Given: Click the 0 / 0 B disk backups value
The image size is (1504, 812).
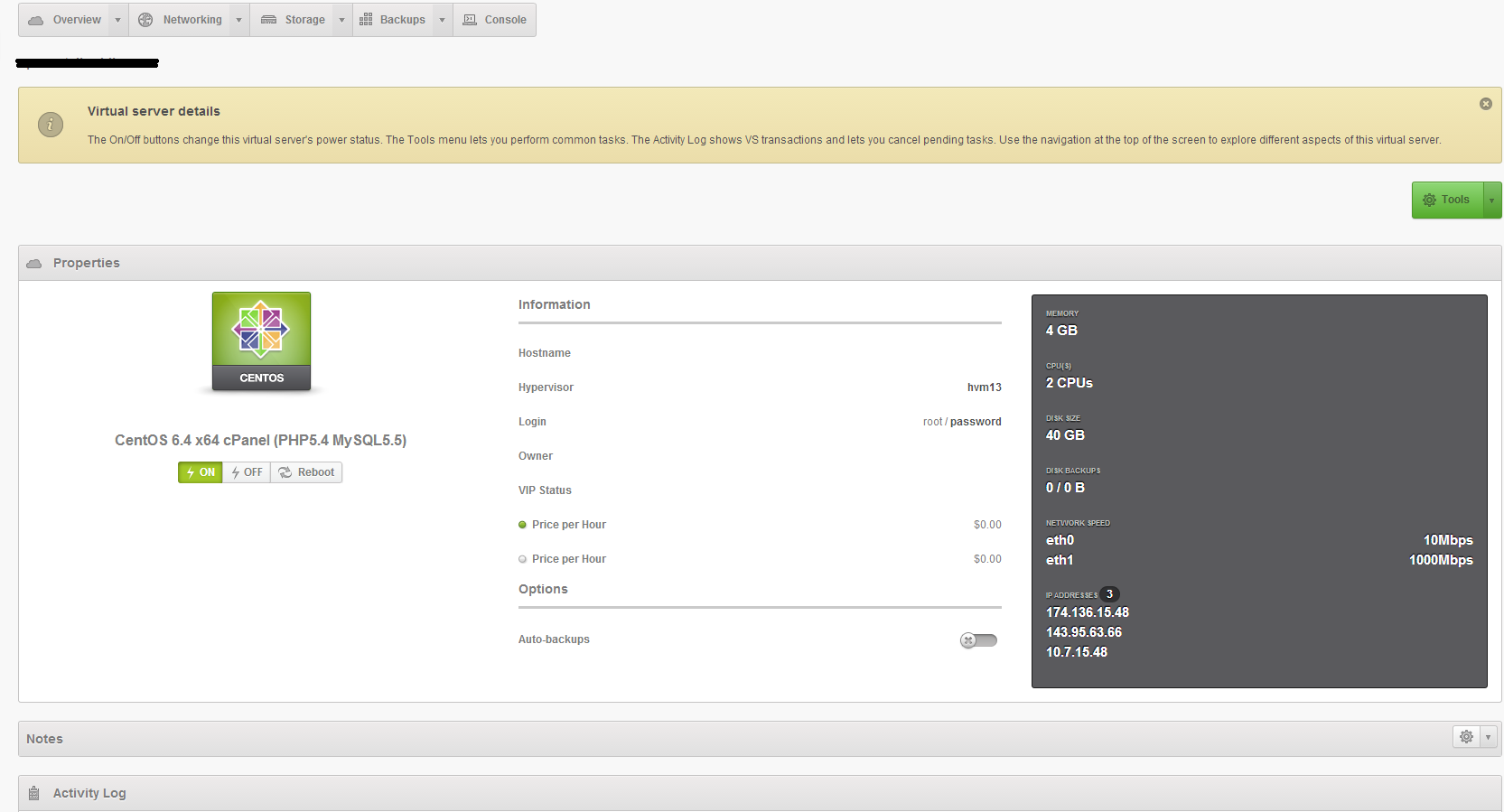Looking at the screenshot, I should (1065, 488).
